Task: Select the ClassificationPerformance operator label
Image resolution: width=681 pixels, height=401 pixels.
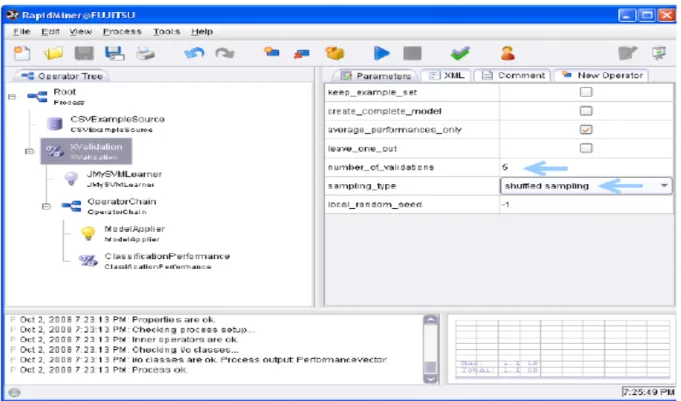Action: click(x=167, y=256)
